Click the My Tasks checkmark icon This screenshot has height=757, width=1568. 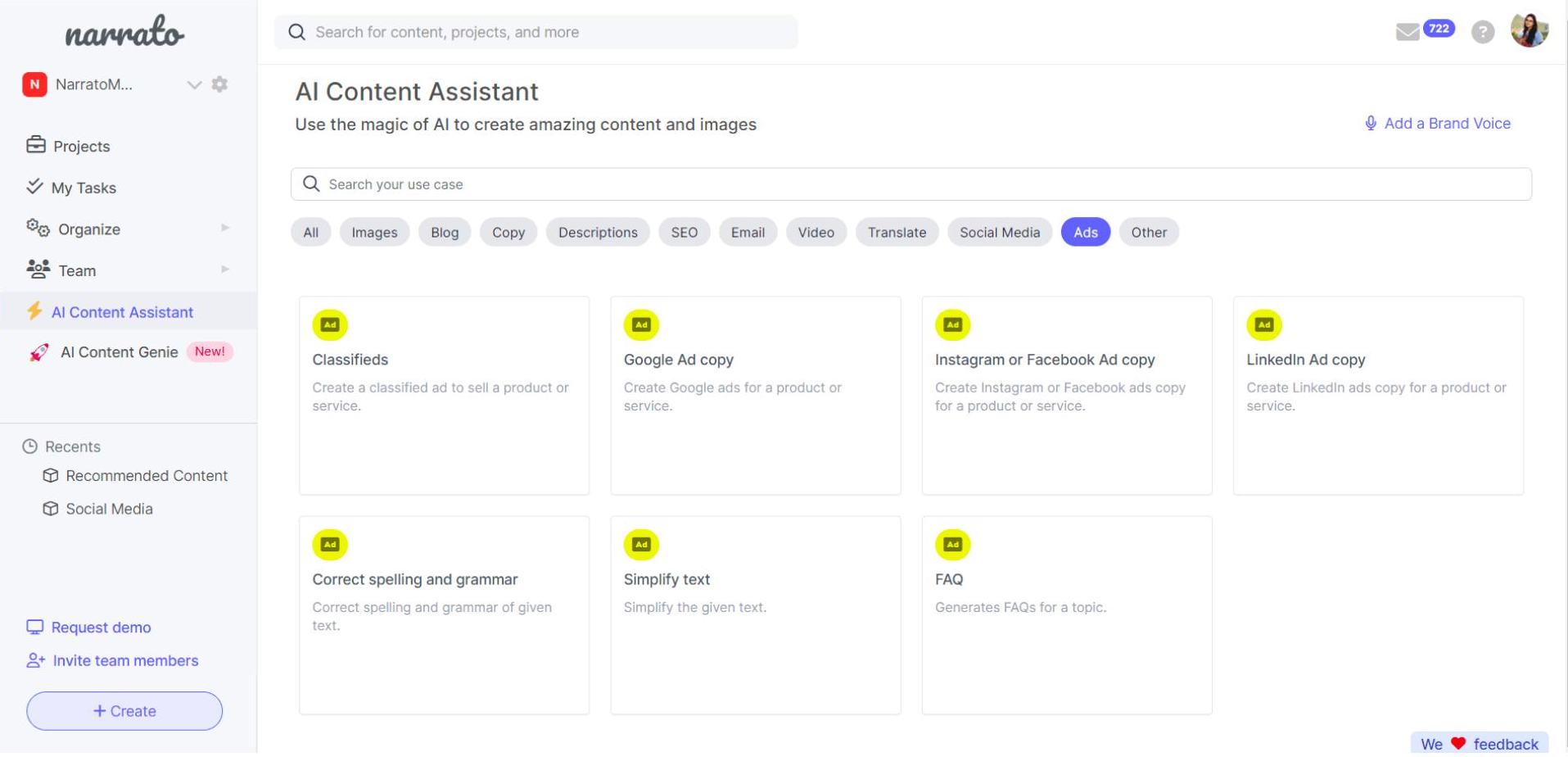pos(34,186)
